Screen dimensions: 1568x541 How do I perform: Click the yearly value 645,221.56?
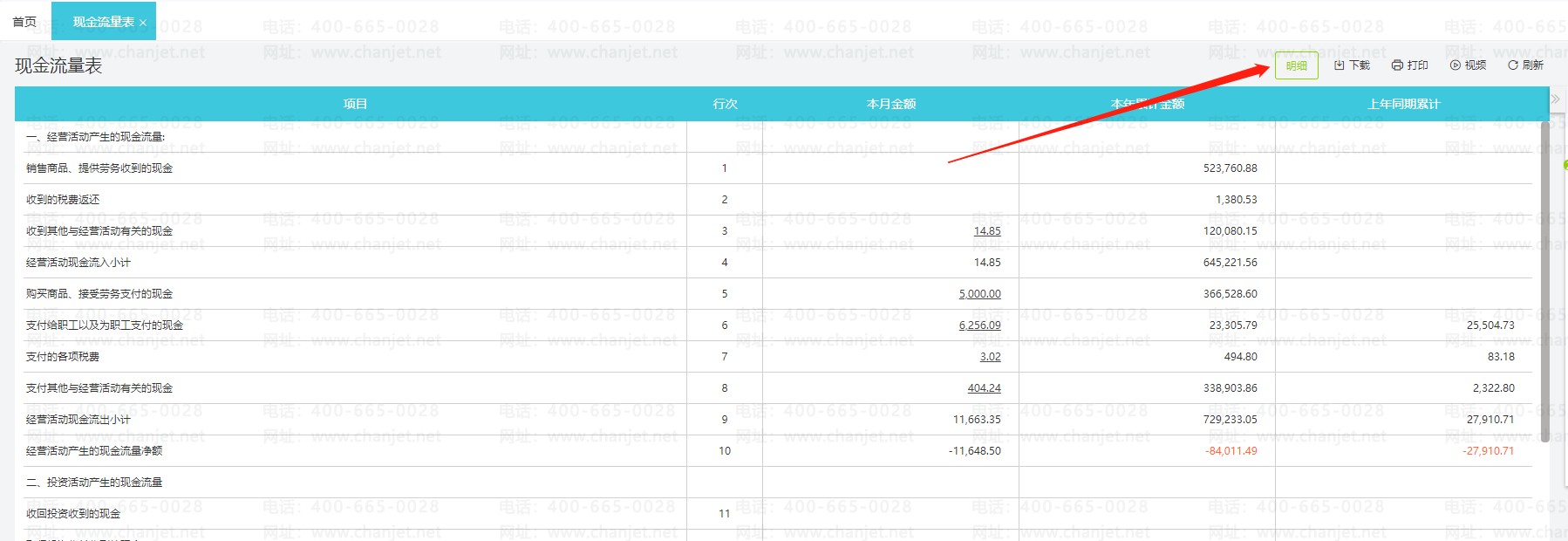click(x=1230, y=263)
